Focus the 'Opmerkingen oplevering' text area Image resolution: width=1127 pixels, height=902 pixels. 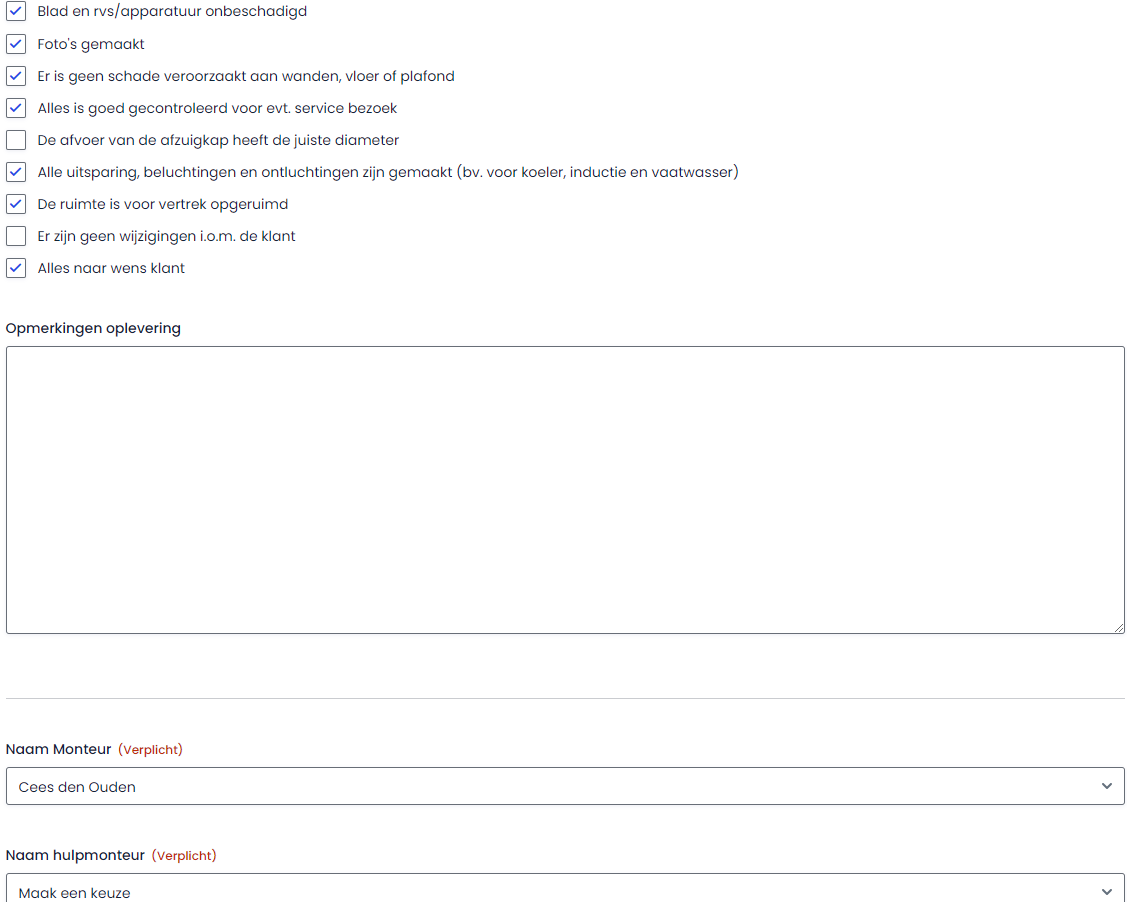point(565,490)
